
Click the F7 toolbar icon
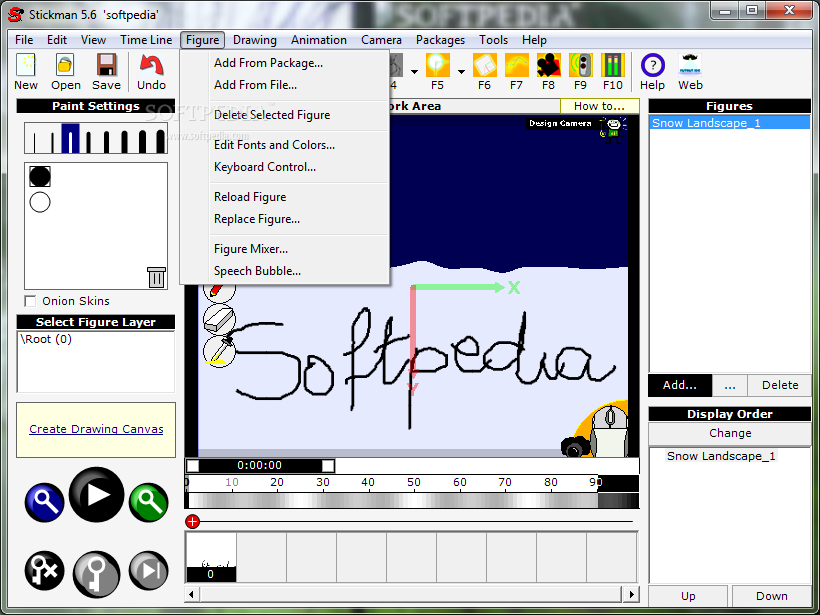coord(516,65)
